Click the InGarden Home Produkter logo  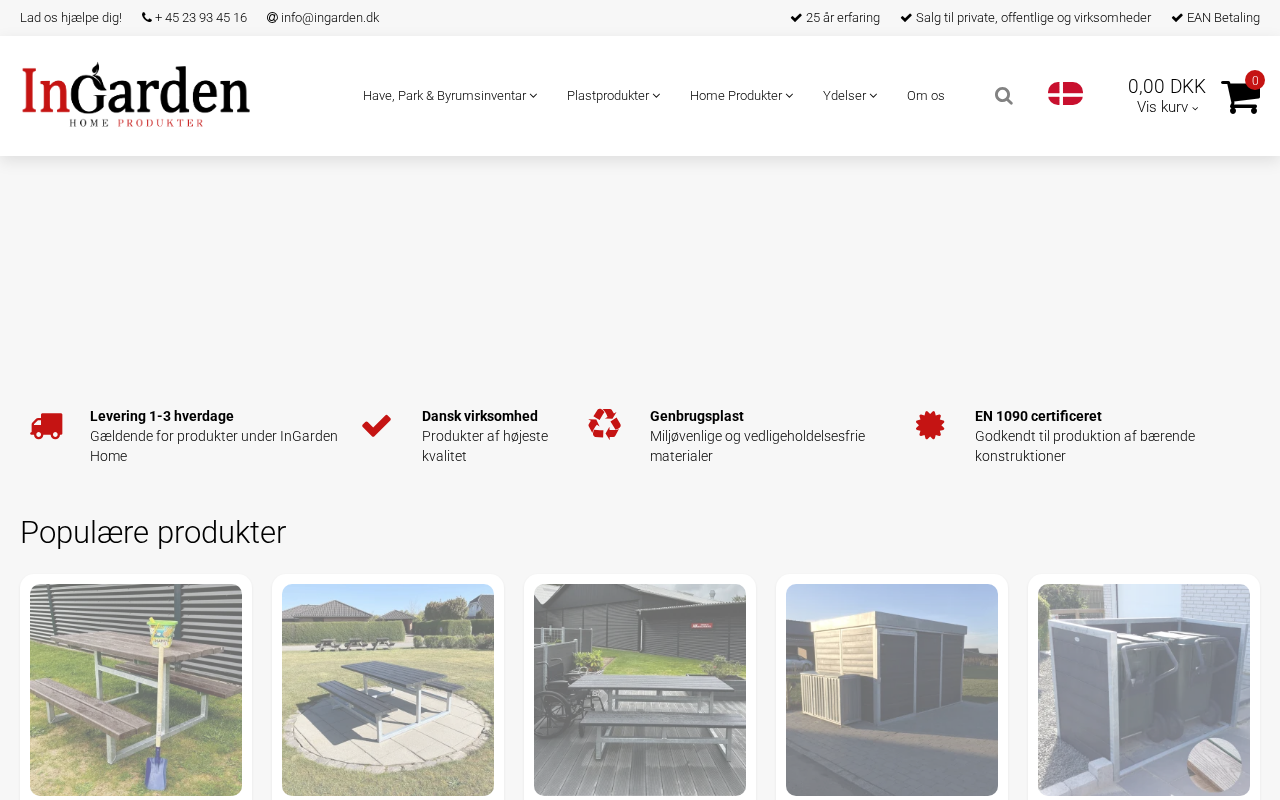pyautogui.click(x=136, y=95)
